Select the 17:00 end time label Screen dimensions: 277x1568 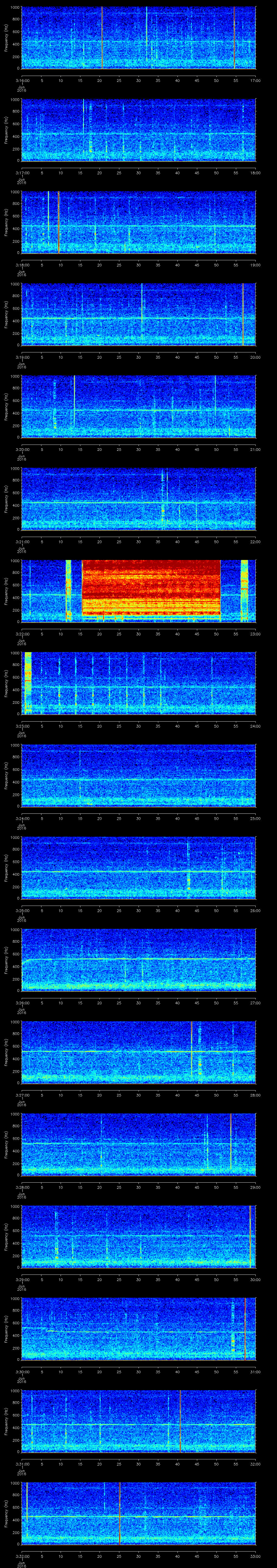255,80
